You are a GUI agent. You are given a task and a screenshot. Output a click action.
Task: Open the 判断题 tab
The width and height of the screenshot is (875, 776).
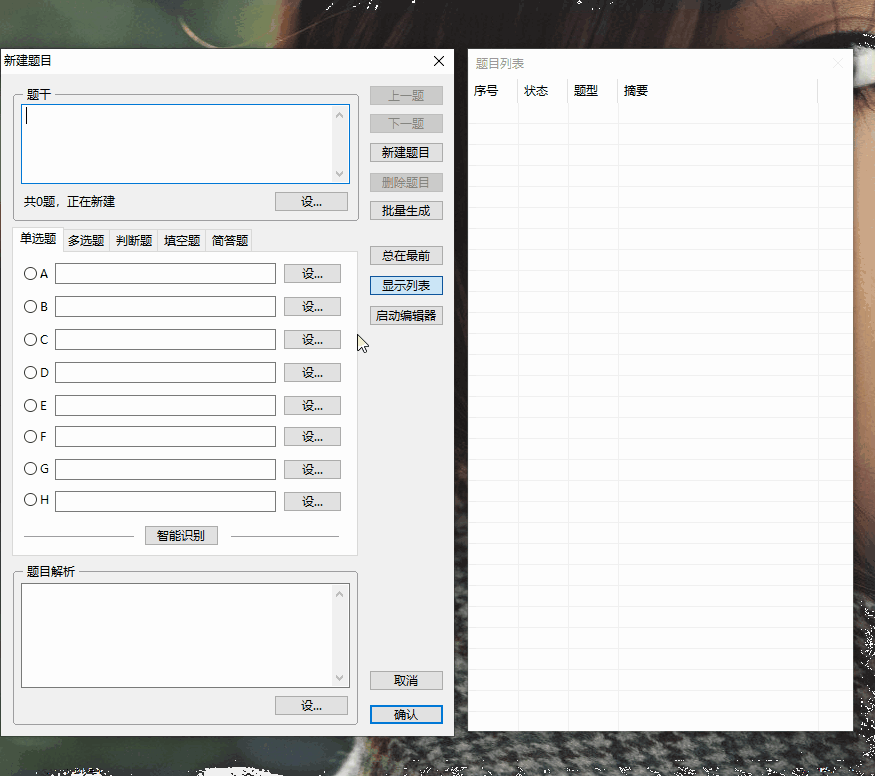coord(134,240)
